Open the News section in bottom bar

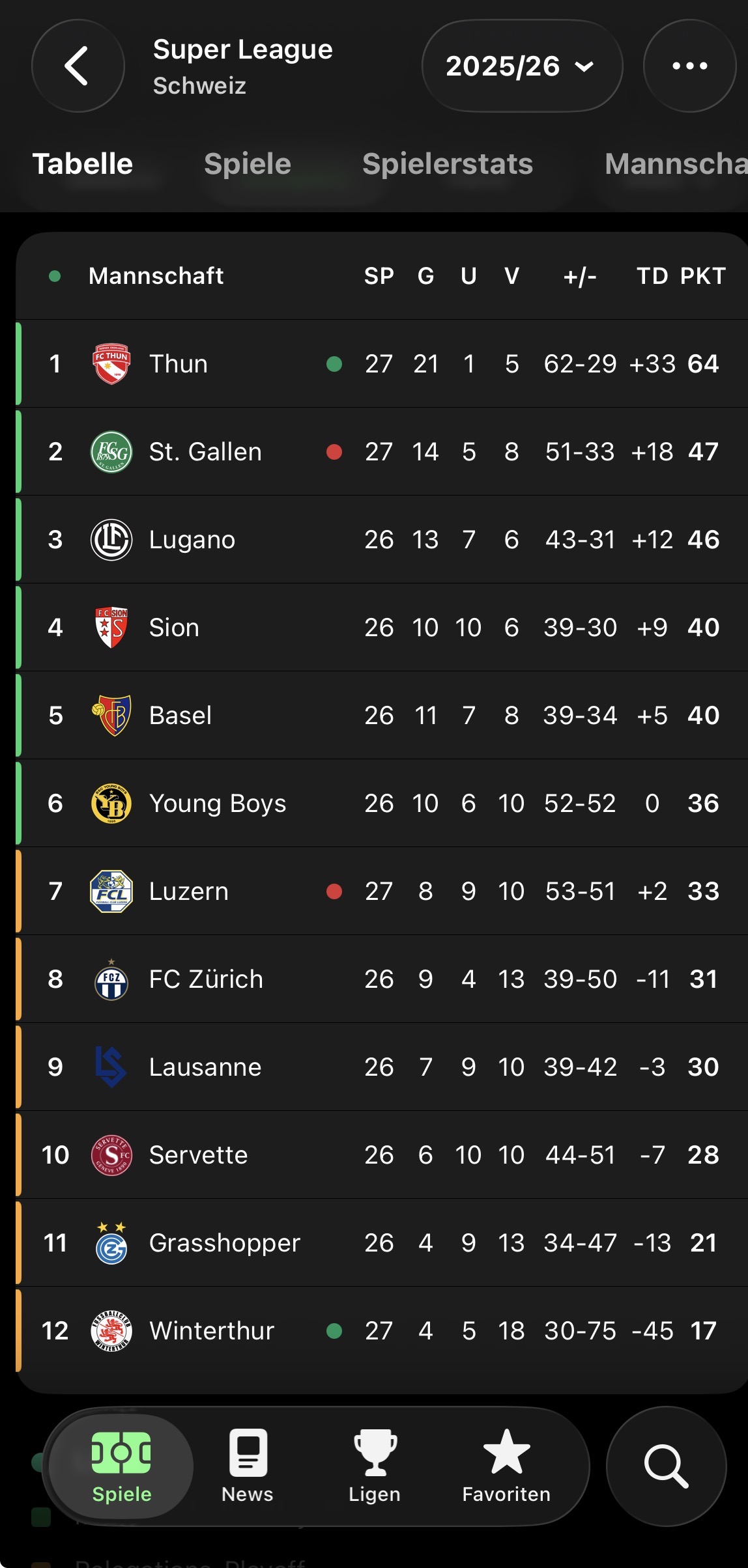248,1466
